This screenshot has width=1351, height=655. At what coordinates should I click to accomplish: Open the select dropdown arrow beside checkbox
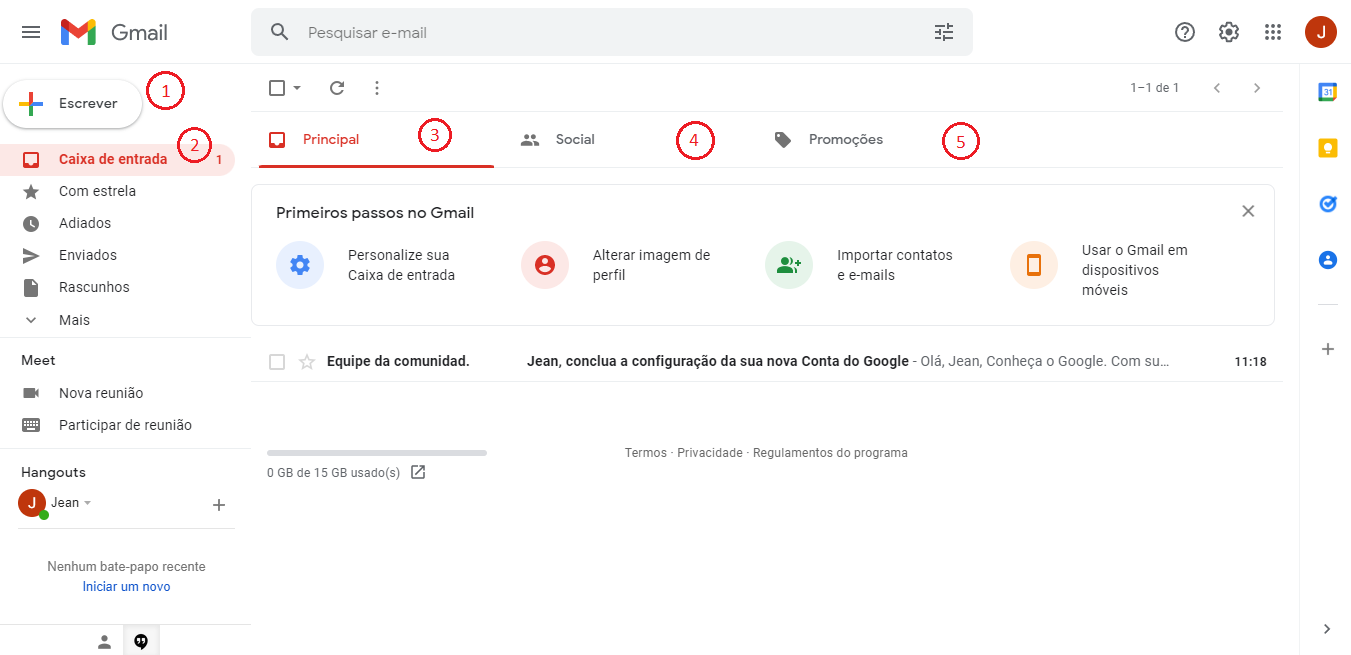click(297, 88)
